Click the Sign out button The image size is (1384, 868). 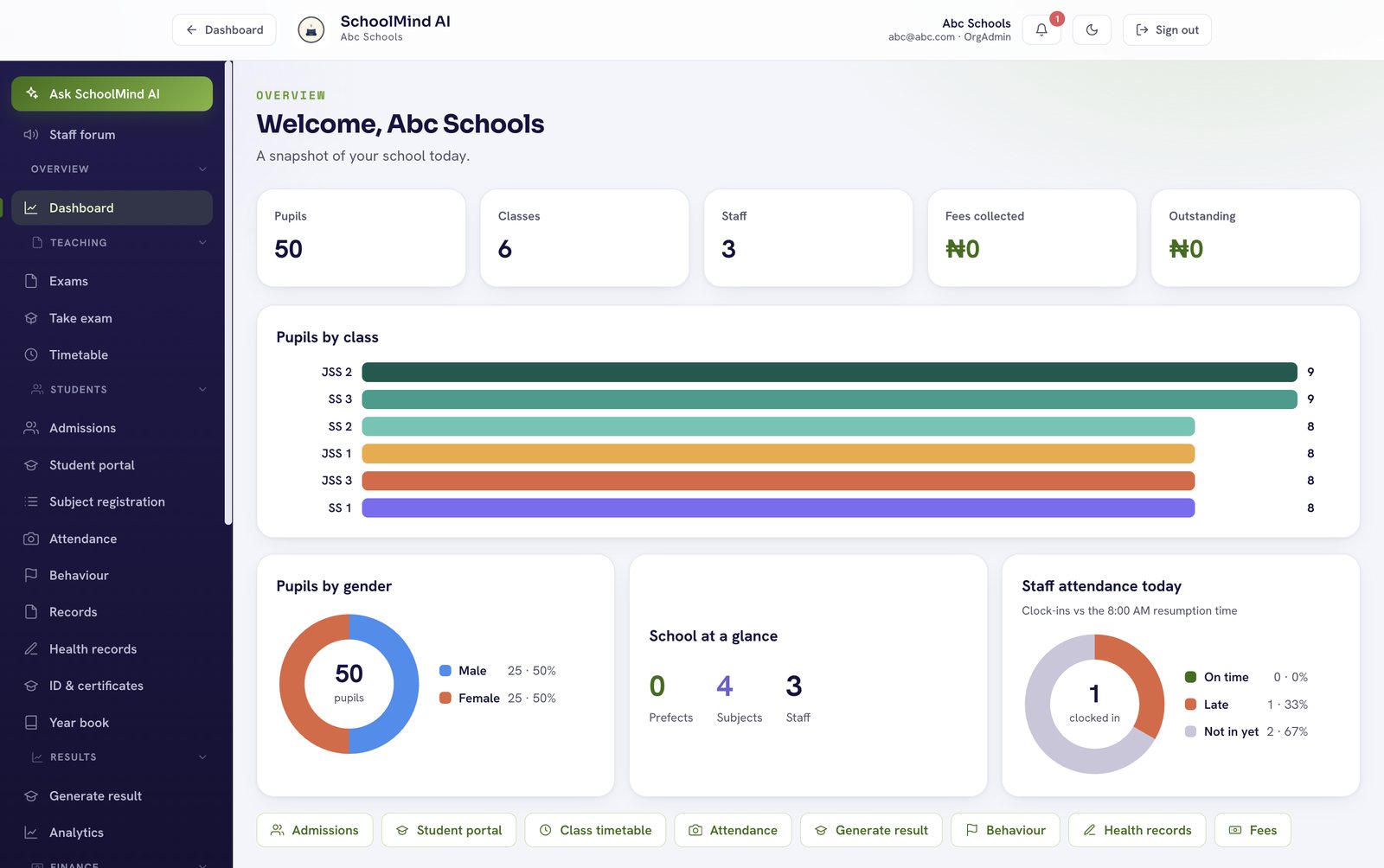pos(1167,29)
